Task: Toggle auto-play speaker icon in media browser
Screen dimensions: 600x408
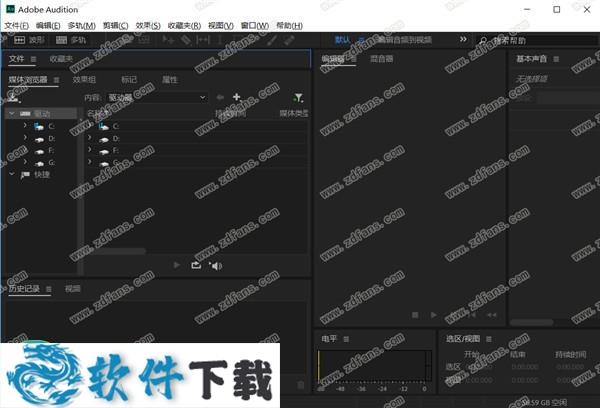Action: (215, 265)
